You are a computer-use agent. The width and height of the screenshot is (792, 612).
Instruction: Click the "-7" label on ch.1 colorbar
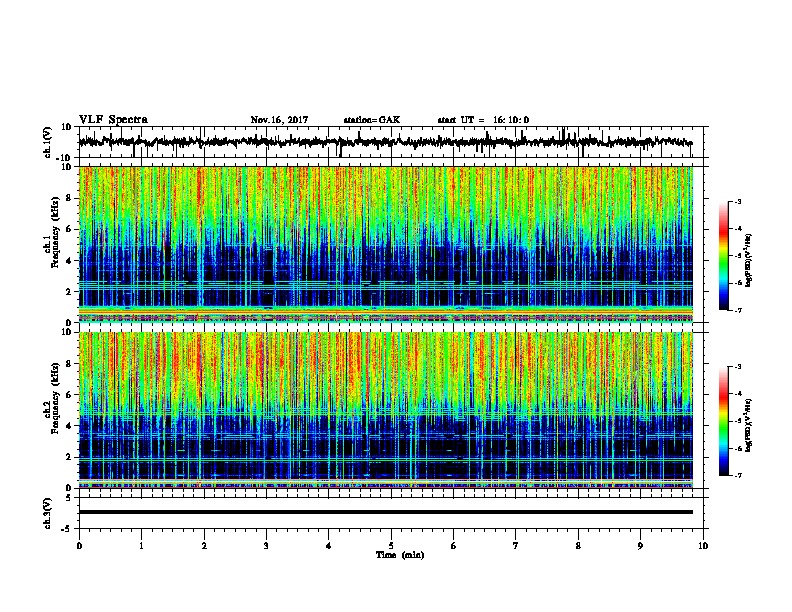[738, 310]
